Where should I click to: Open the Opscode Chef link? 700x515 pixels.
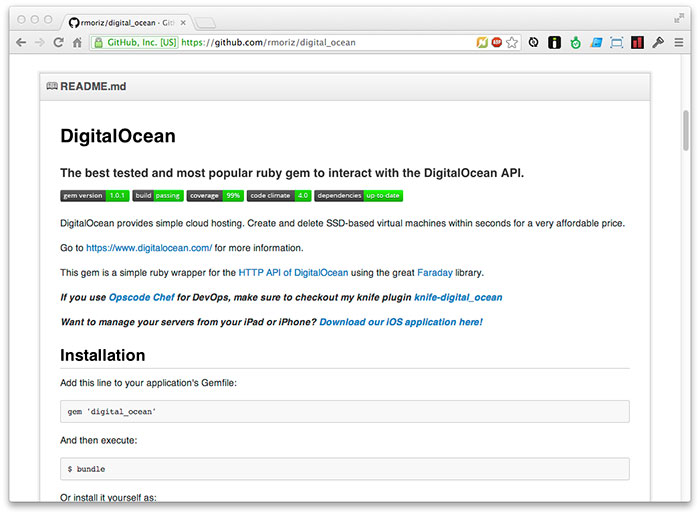pyautogui.click(x=142, y=297)
